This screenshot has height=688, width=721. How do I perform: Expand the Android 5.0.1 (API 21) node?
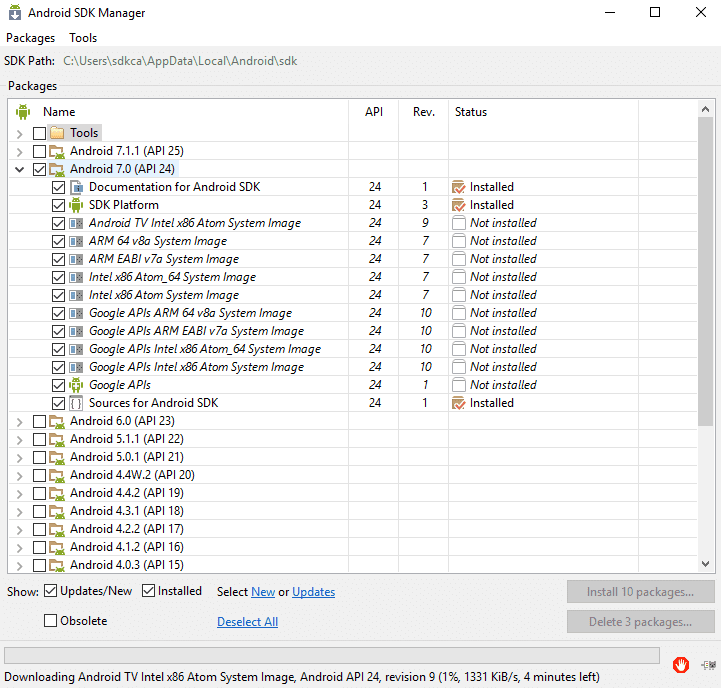point(19,458)
